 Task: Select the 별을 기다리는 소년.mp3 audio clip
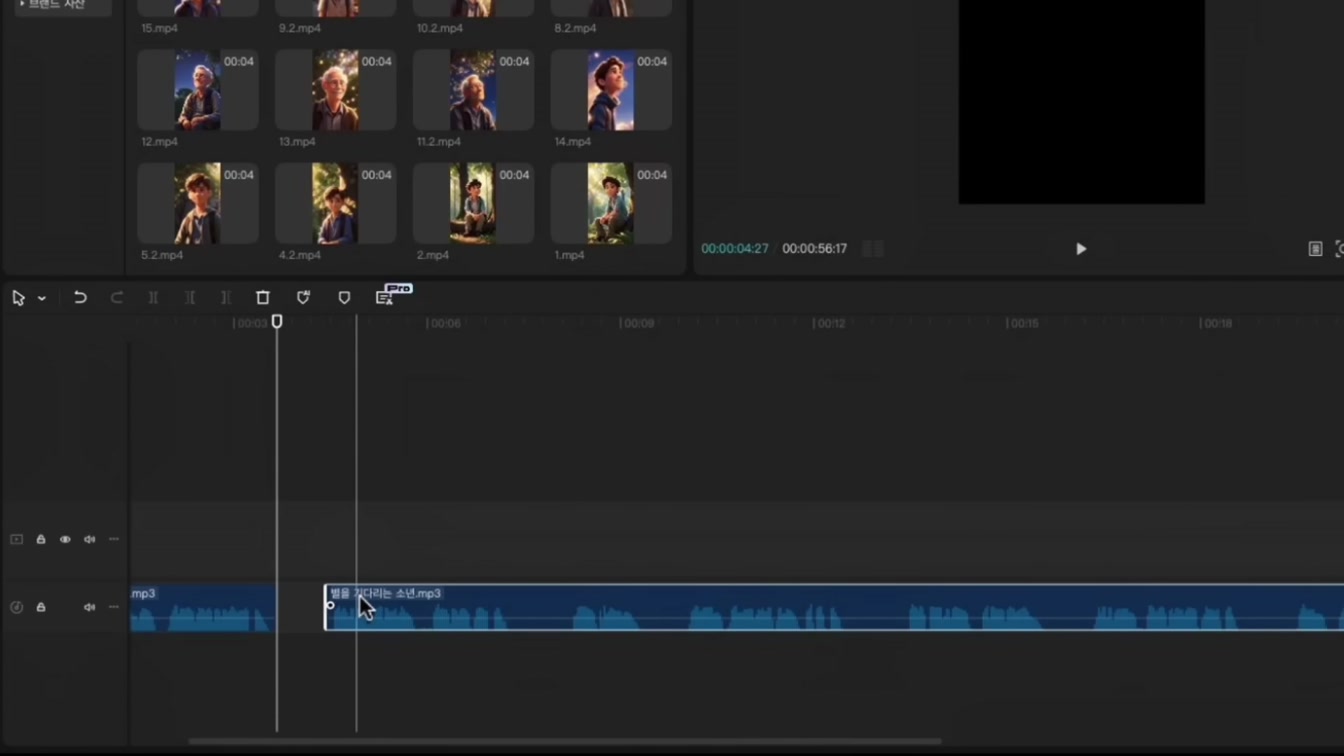point(834,608)
